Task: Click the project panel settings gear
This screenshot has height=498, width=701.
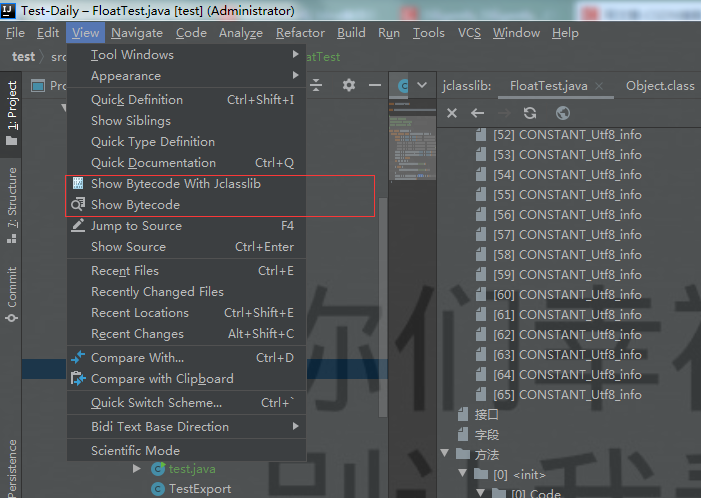Action: pos(349,85)
